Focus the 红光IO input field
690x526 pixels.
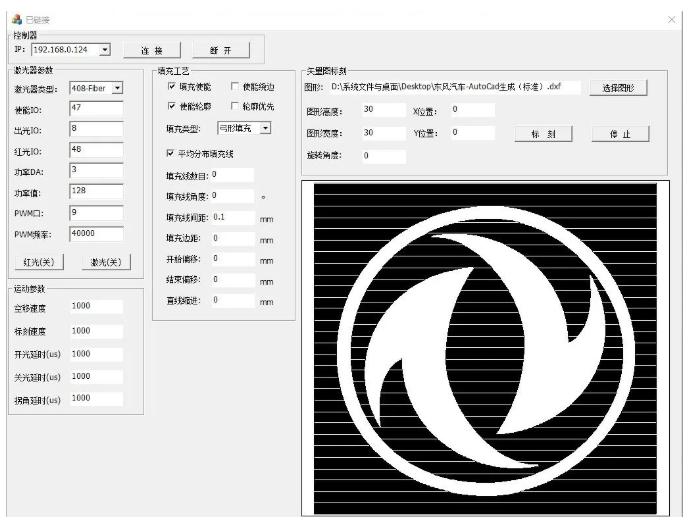(x=96, y=150)
